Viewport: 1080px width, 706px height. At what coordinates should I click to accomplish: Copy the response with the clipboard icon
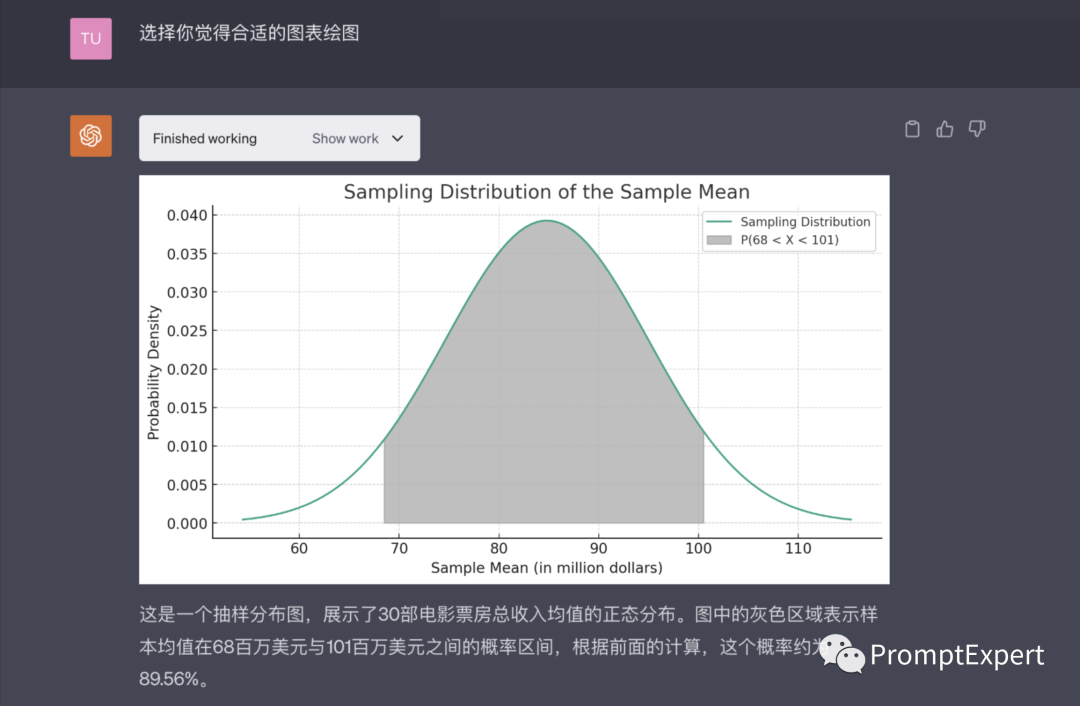tap(912, 129)
